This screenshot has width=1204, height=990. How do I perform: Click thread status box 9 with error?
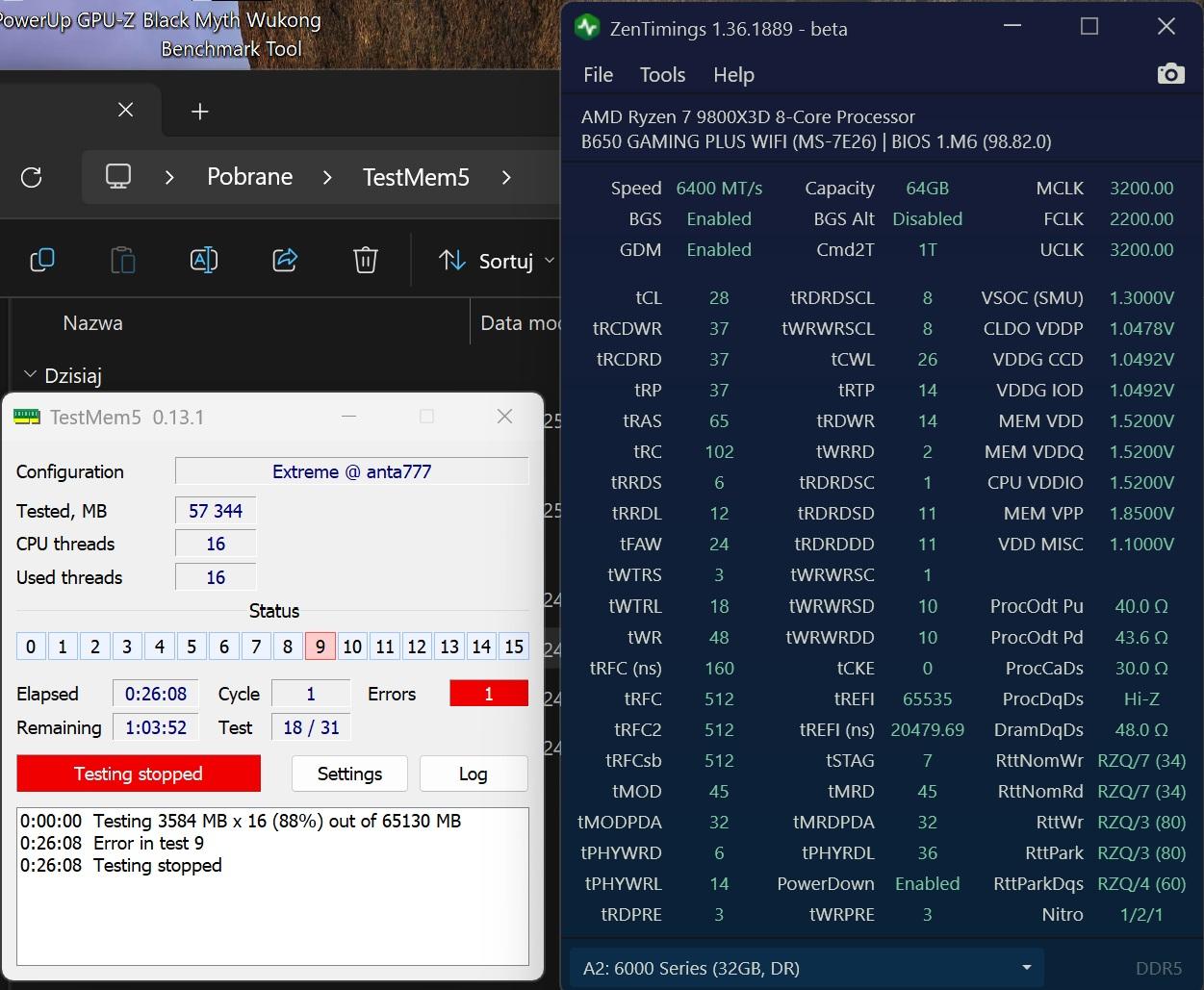(320, 647)
